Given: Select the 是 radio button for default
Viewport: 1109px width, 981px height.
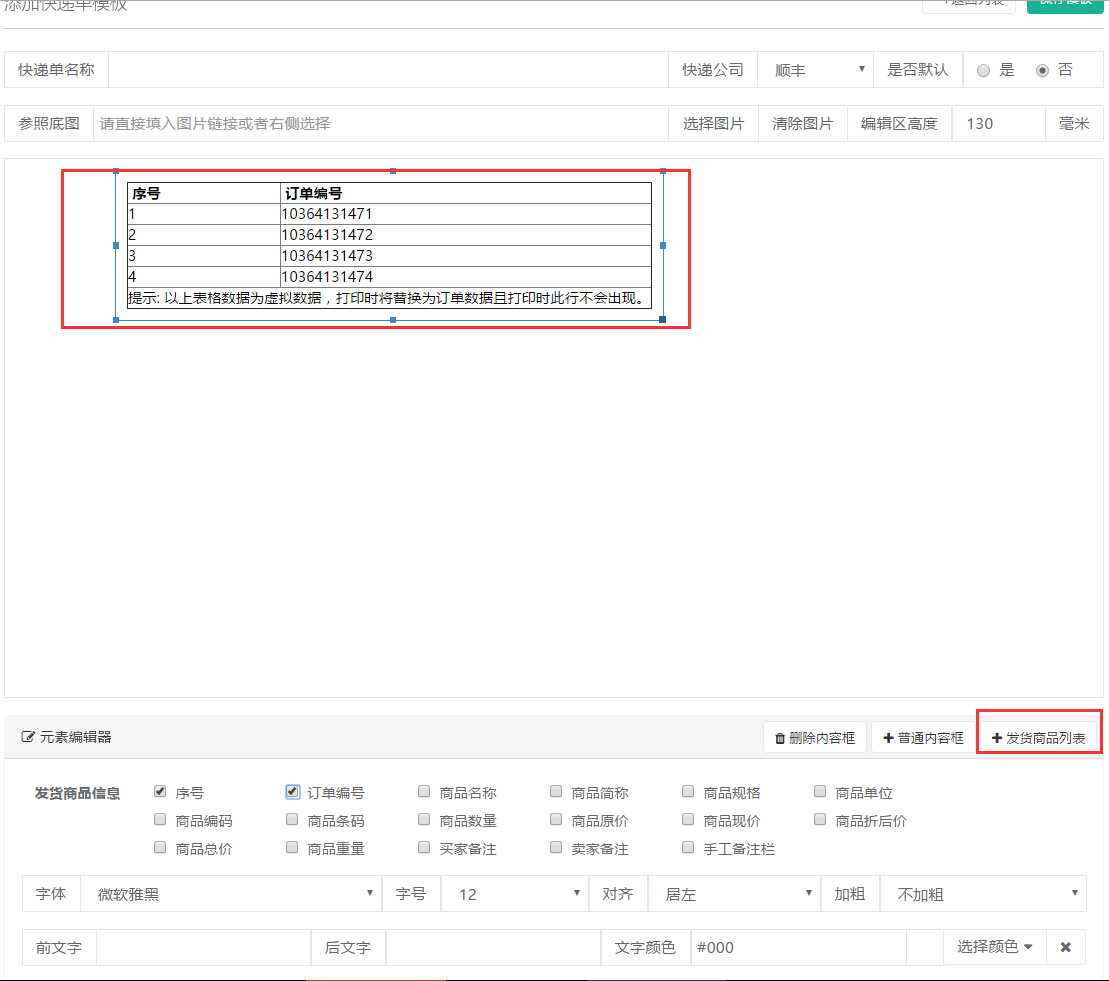Looking at the screenshot, I should pos(984,70).
